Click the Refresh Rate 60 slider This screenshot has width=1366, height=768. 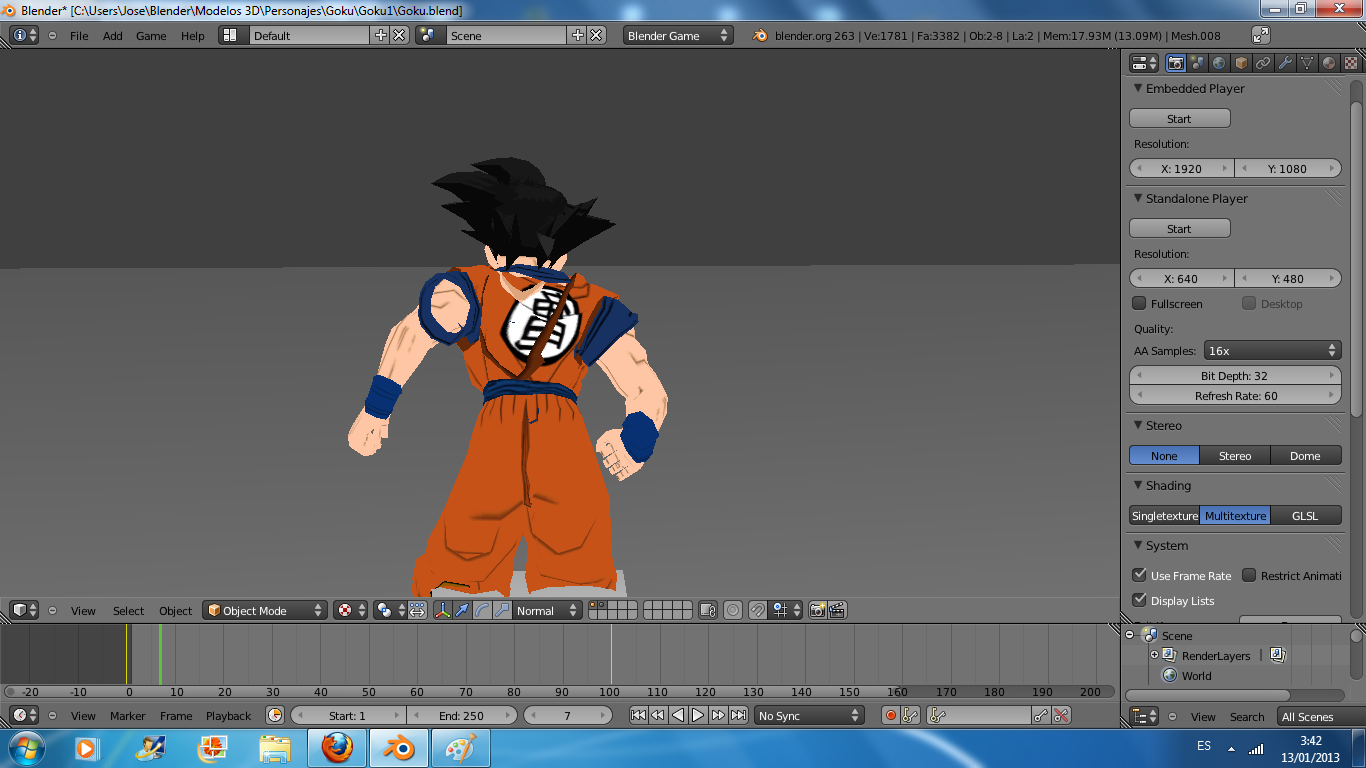coord(1235,396)
